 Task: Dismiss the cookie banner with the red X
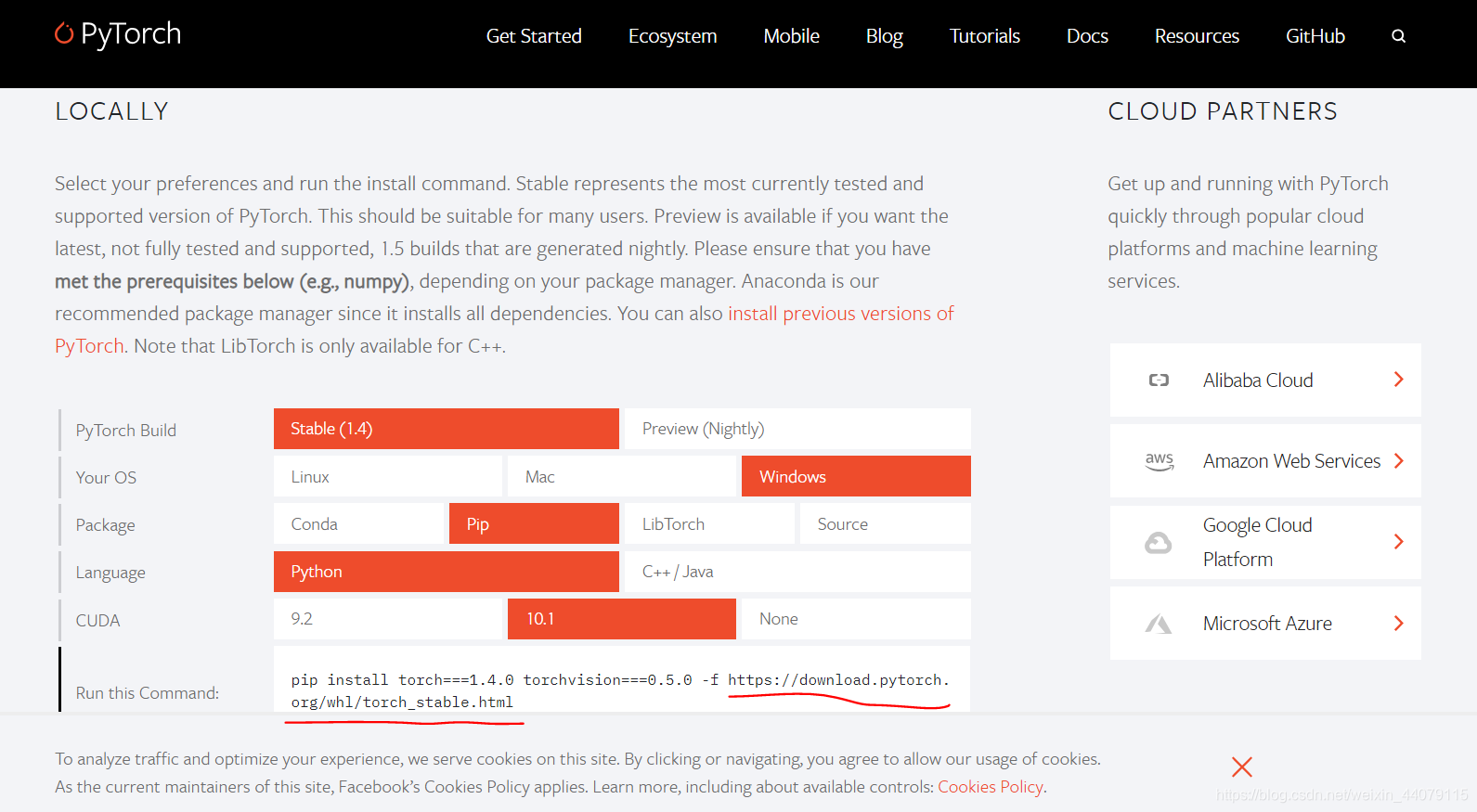(x=1241, y=767)
